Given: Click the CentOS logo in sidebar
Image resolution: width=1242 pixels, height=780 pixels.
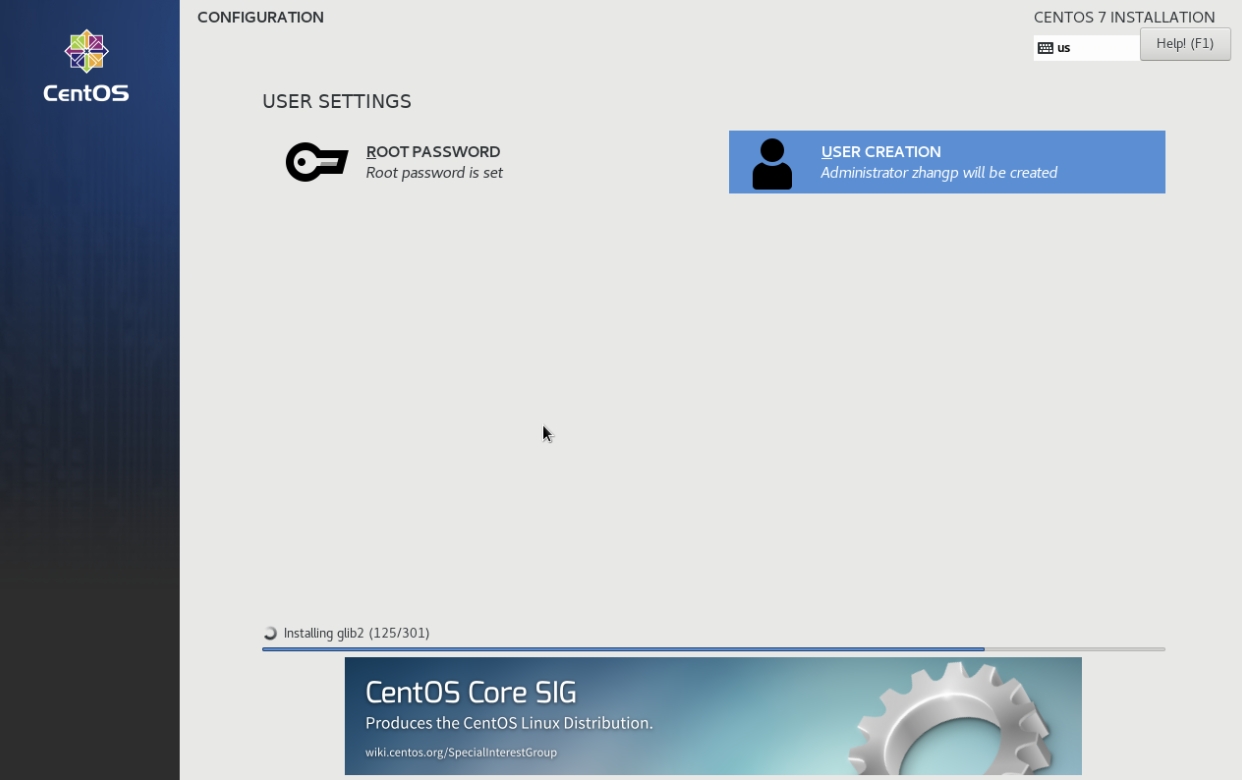Looking at the screenshot, I should click(x=86, y=66).
